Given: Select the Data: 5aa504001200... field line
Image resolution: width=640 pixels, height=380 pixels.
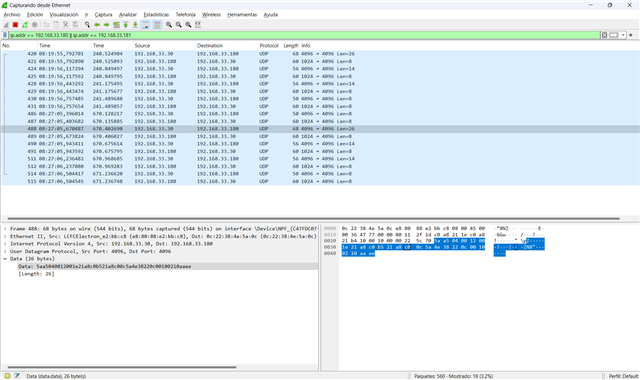Looking at the screenshot, I should point(168,267).
